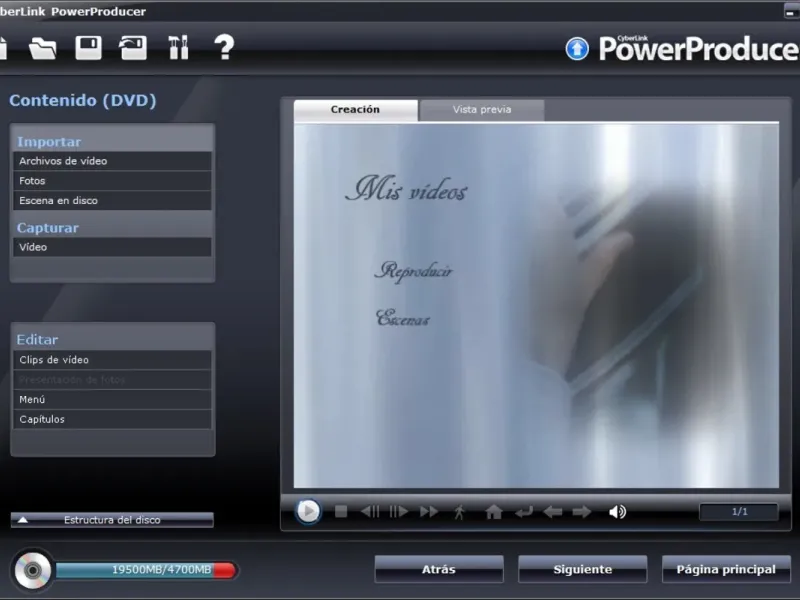This screenshot has height=600, width=800.
Task: Open Capítulos edit option
Action: [x=112, y=419]
